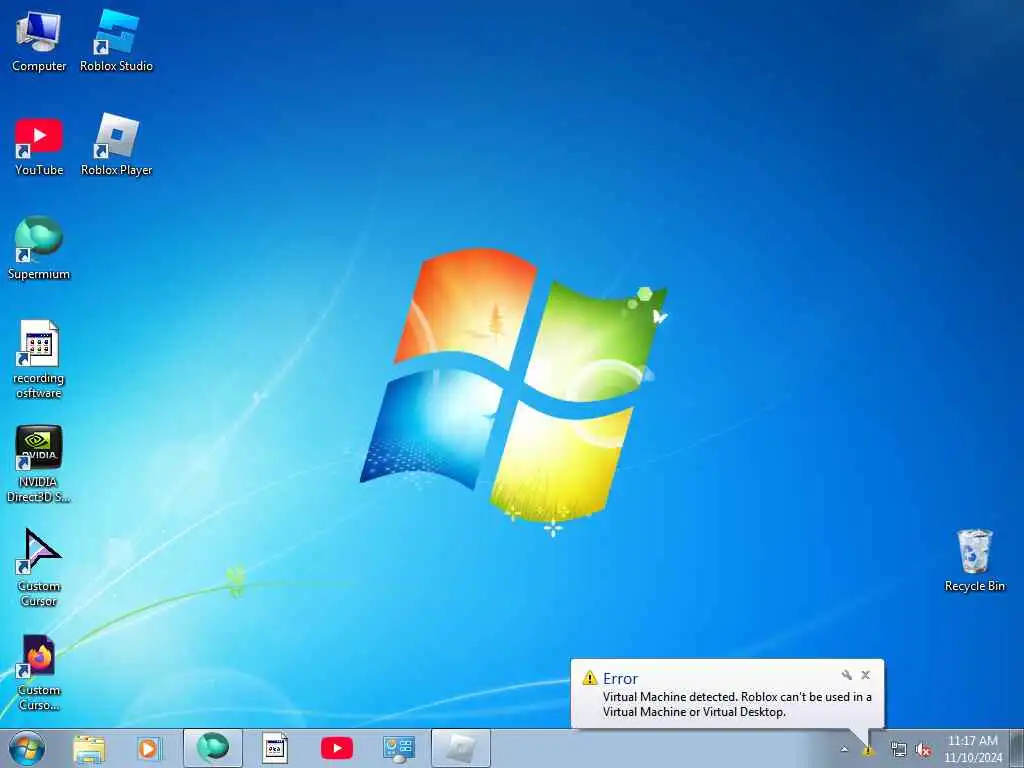The image size is (1024, 768).
Task: Show hidden tray icons arrow
Action: (x=844, y=749)
